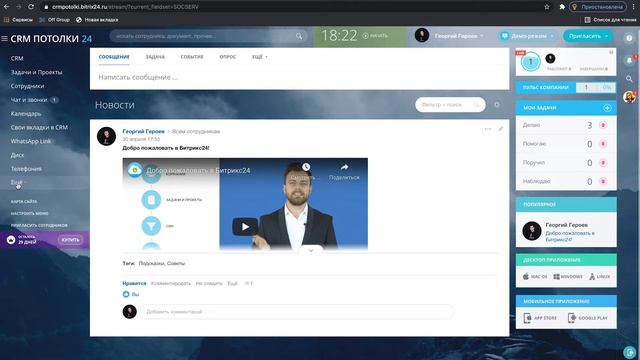This screenshot has height=360, width=640.
Task: Open the notifications bell icon
Action: pyautogui.click(x=629, y=60)
